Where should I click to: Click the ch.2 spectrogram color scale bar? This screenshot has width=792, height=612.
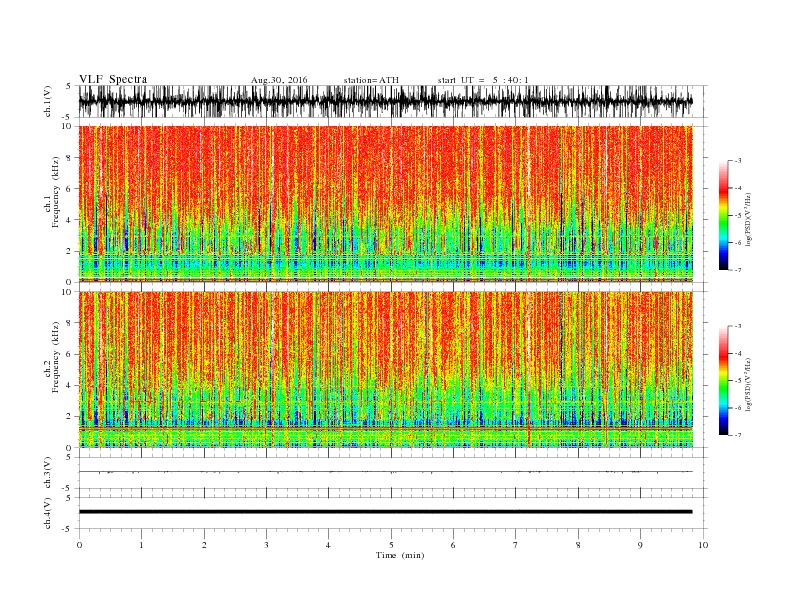coord(724,381)
